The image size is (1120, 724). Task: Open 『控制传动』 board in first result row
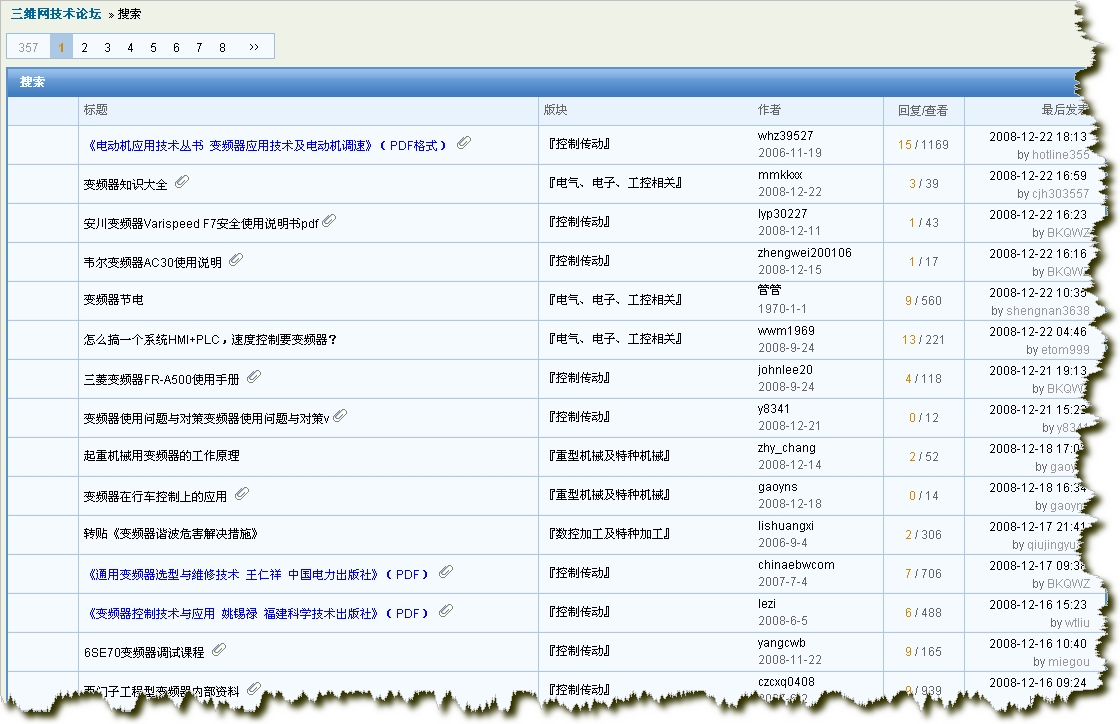pos(579,144)
